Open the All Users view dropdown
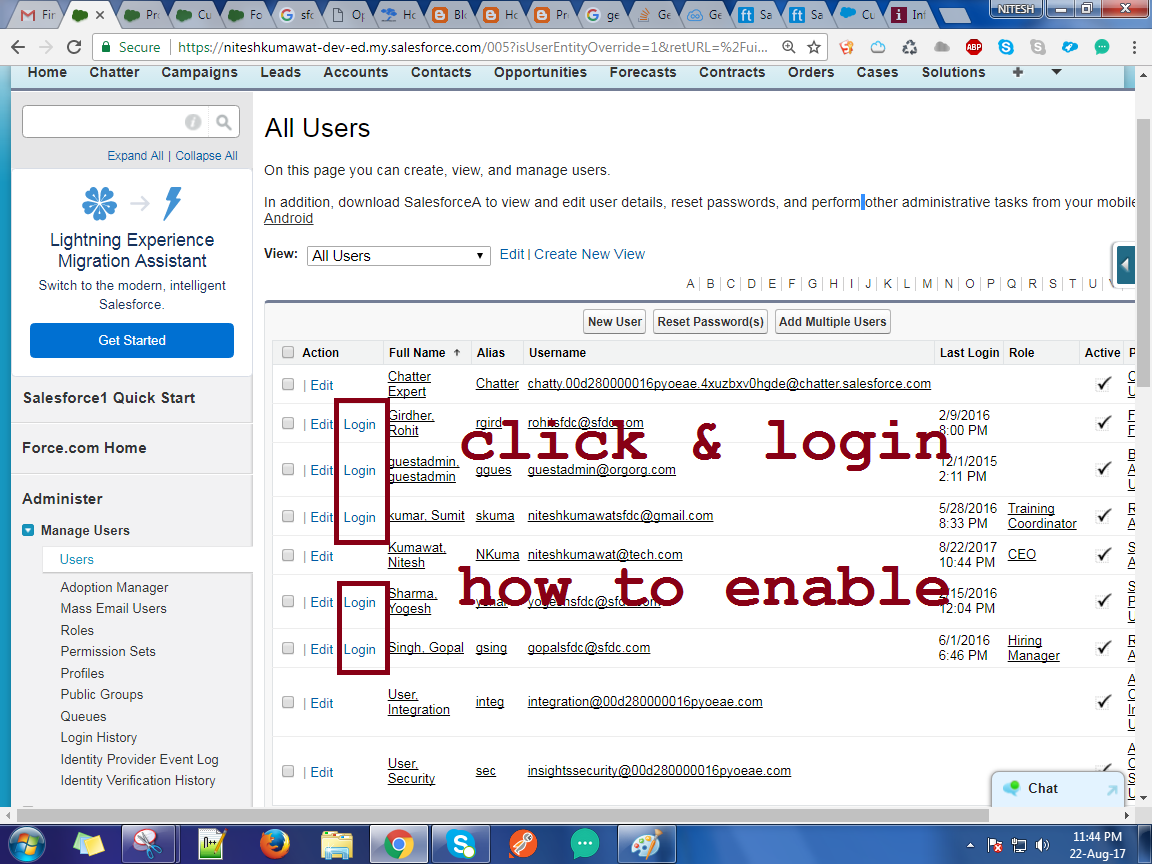The height and width of the screenshot is (864, 1152). pyautogui.click(x=398, y=256)
